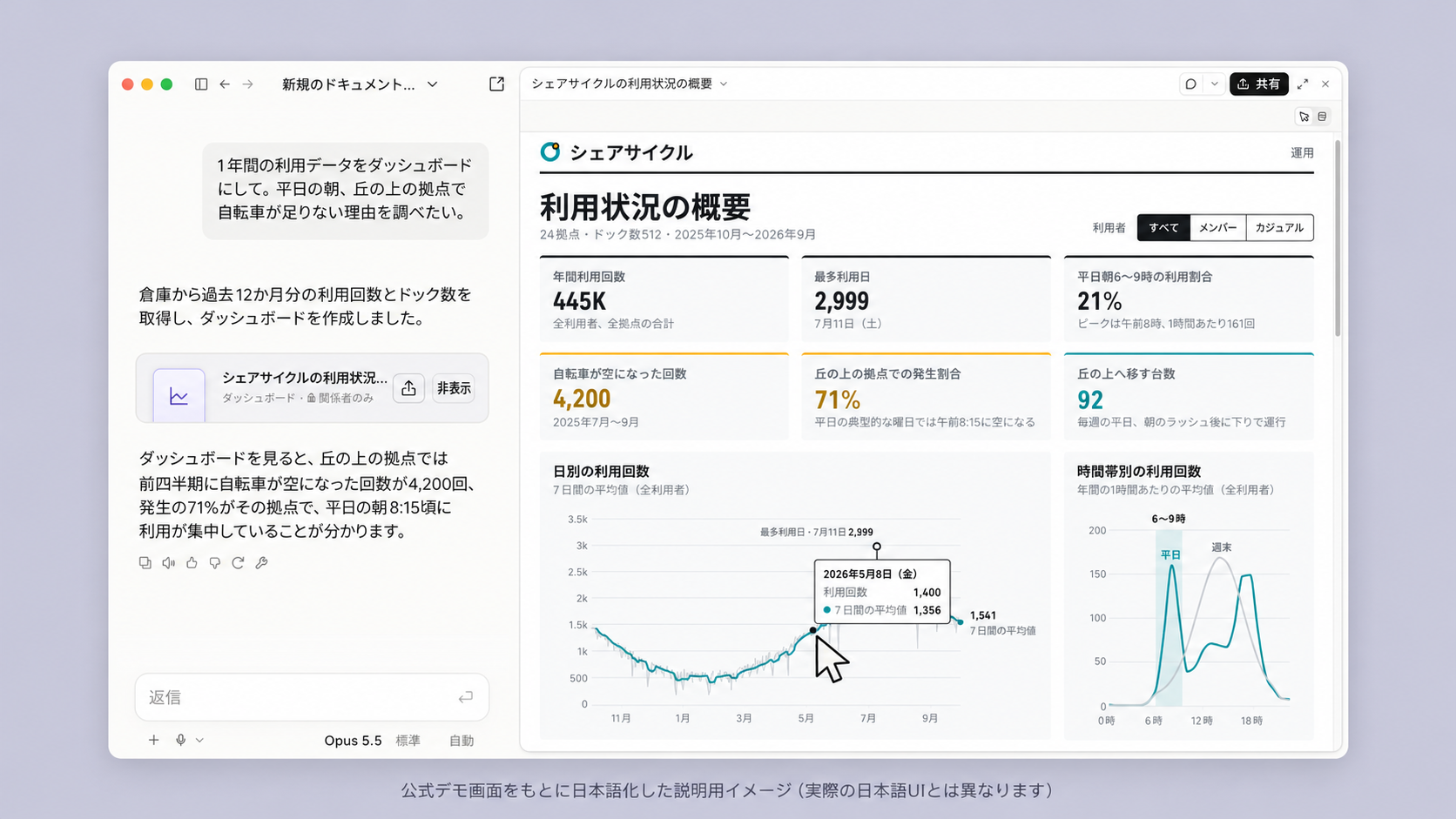The width and height of the screenshot is (1456, 819).
Task: Click the comment bubble icon
Action: 1190,84
